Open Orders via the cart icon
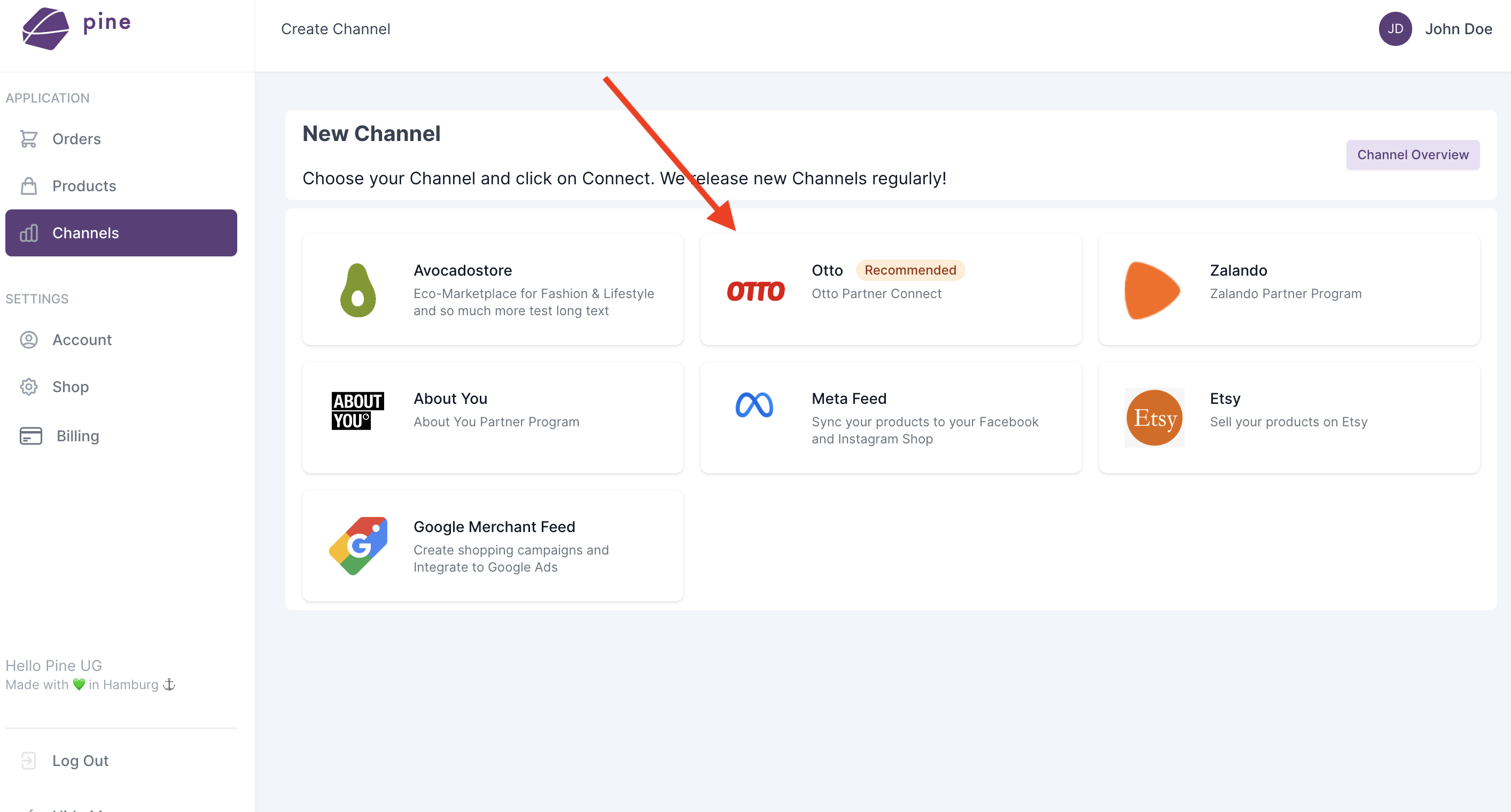Viewport: 1511px width, 812px height. pos(29,139)
